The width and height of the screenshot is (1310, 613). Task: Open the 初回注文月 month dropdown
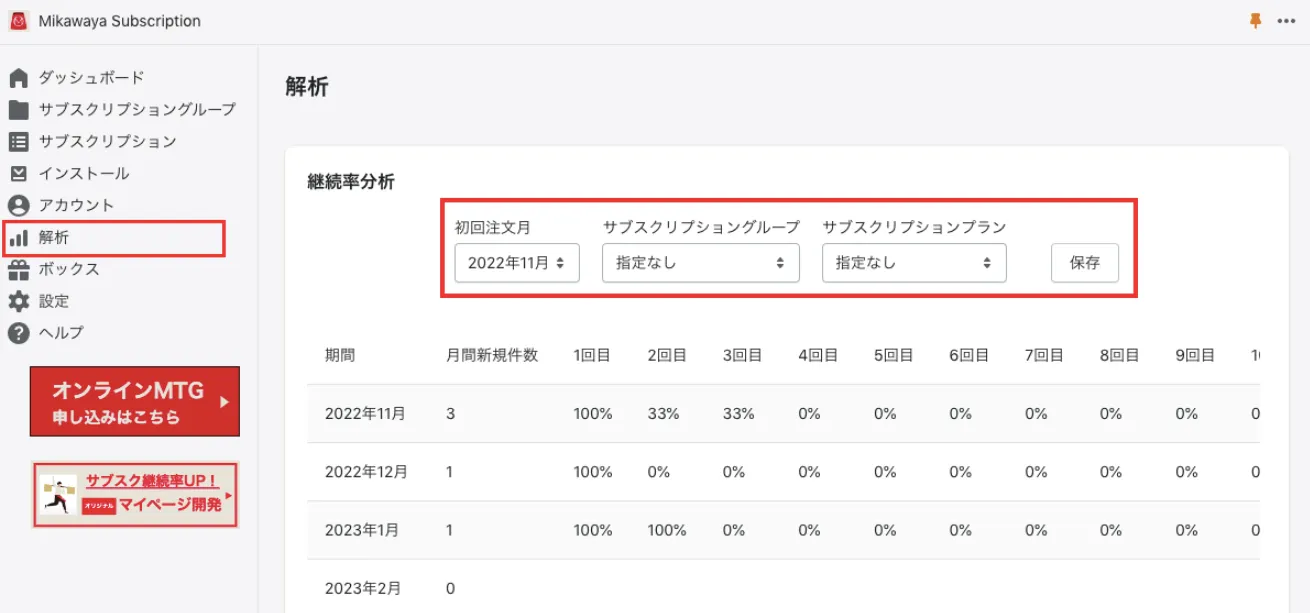pos(517,263)
